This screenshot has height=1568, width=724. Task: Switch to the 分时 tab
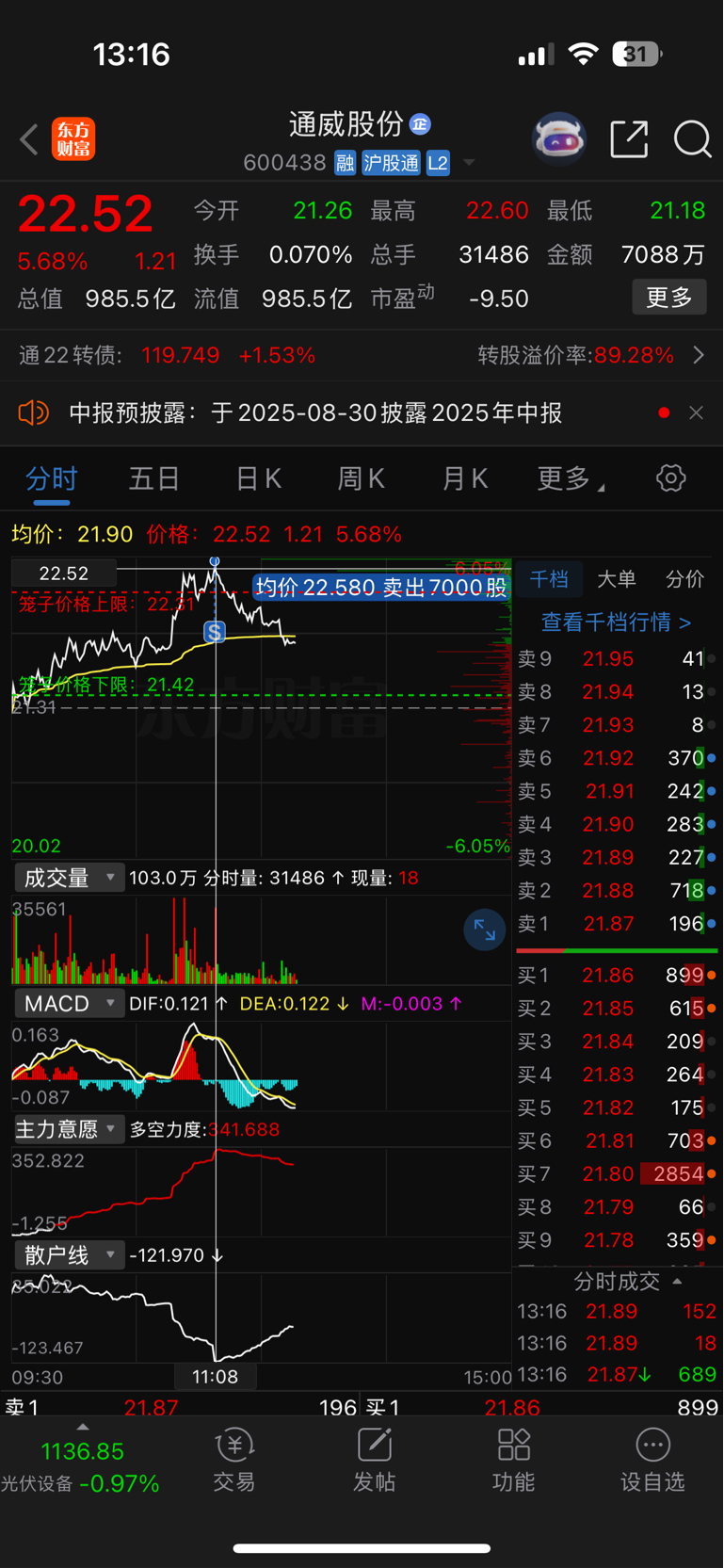tap(52, 478)
